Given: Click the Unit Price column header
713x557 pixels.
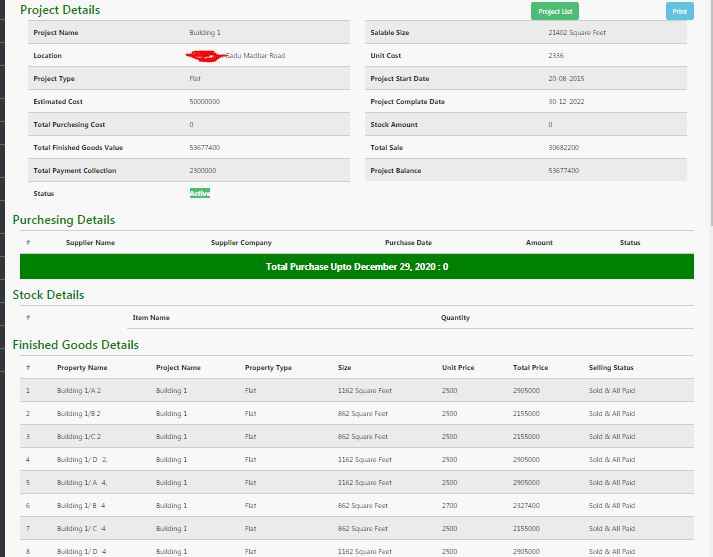Looking at the screenshot, I should coord(458,368).
